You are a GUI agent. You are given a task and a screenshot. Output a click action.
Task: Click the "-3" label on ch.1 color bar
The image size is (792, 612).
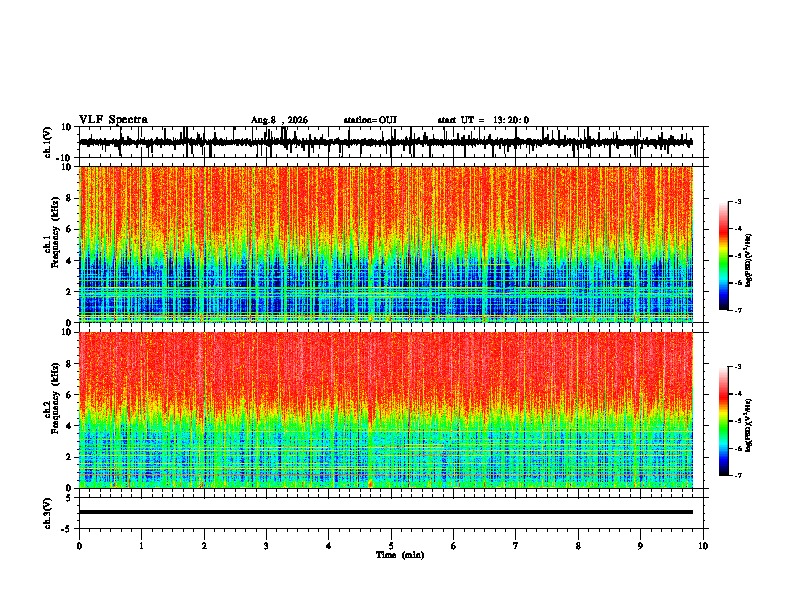click(x=738, y=201)
